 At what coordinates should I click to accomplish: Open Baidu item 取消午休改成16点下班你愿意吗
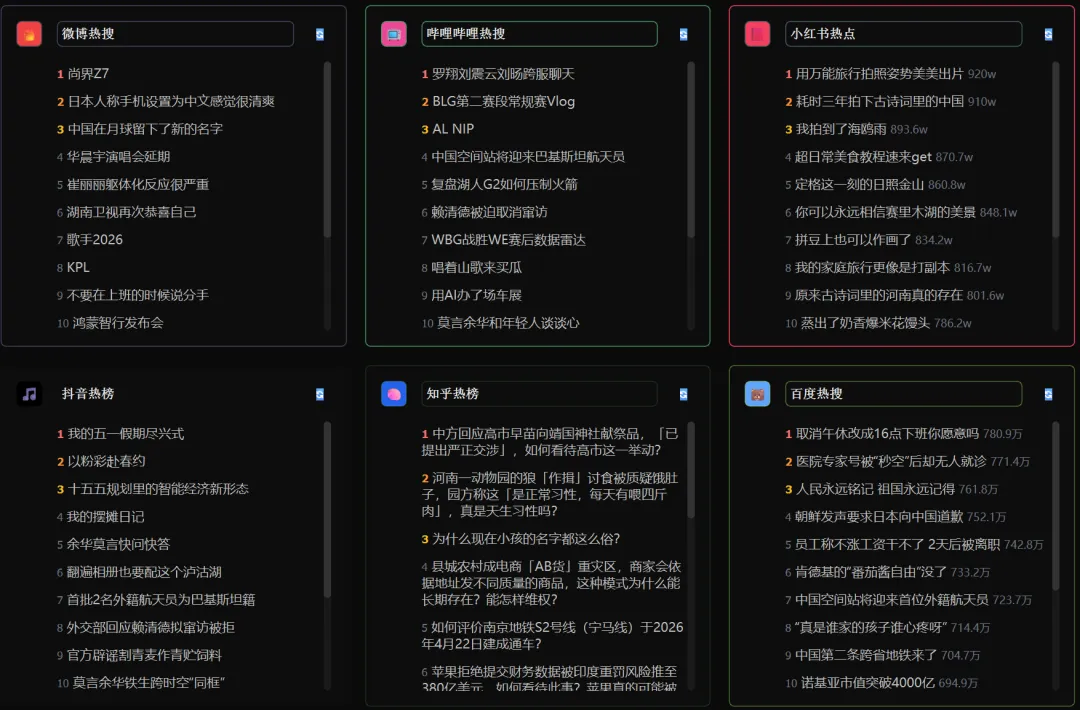point(887,433)
